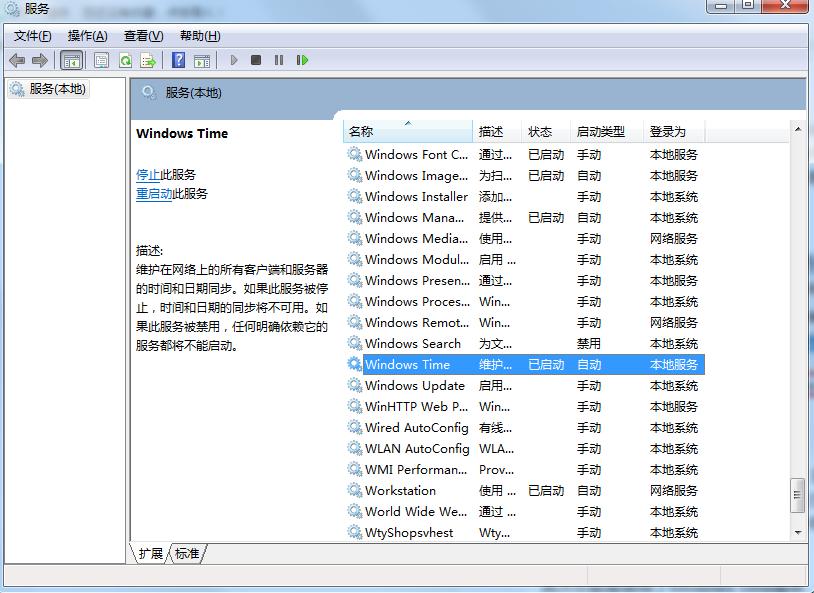Sort by the 状态 column header

tap(546, 131)
